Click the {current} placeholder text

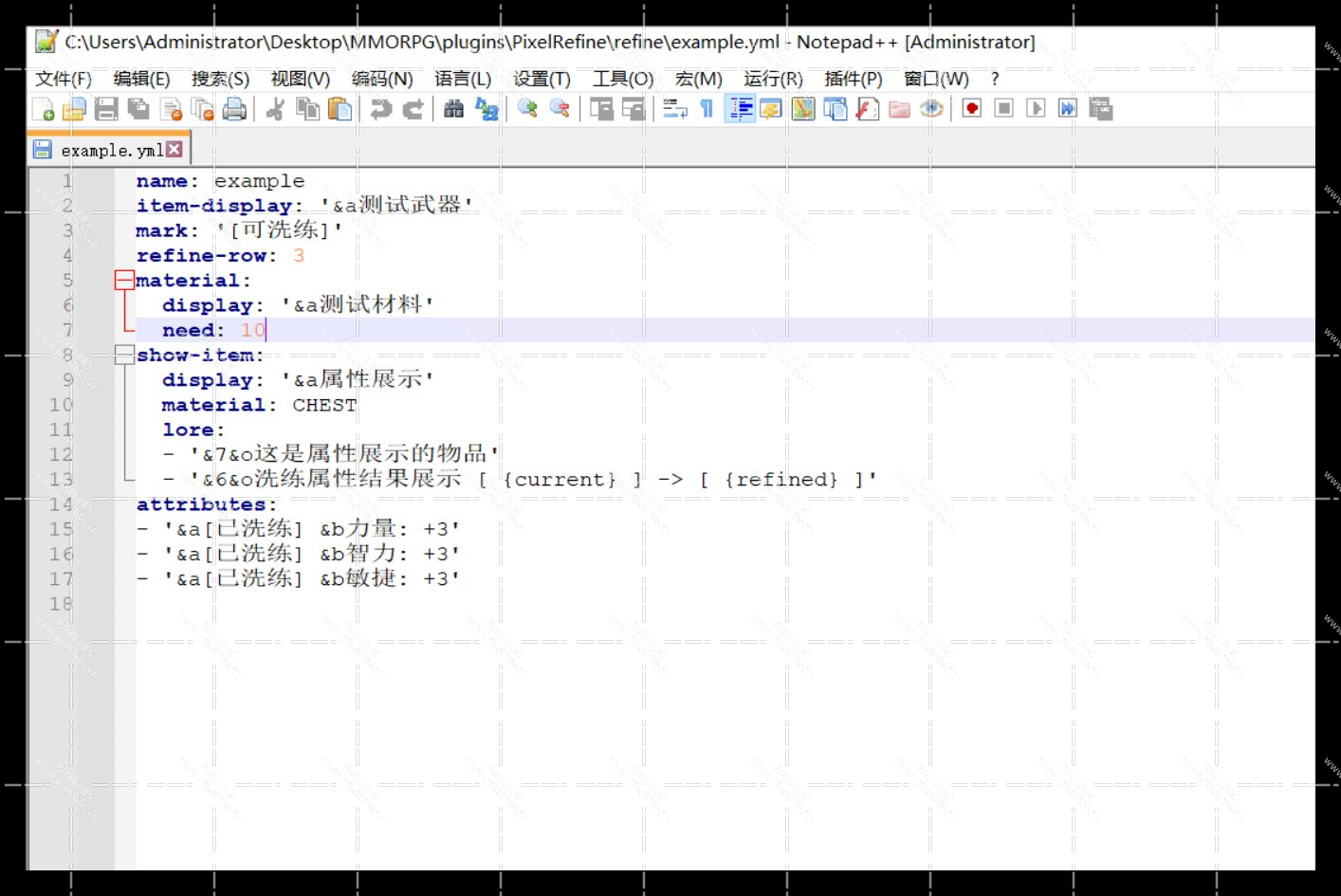pos(560,480)
